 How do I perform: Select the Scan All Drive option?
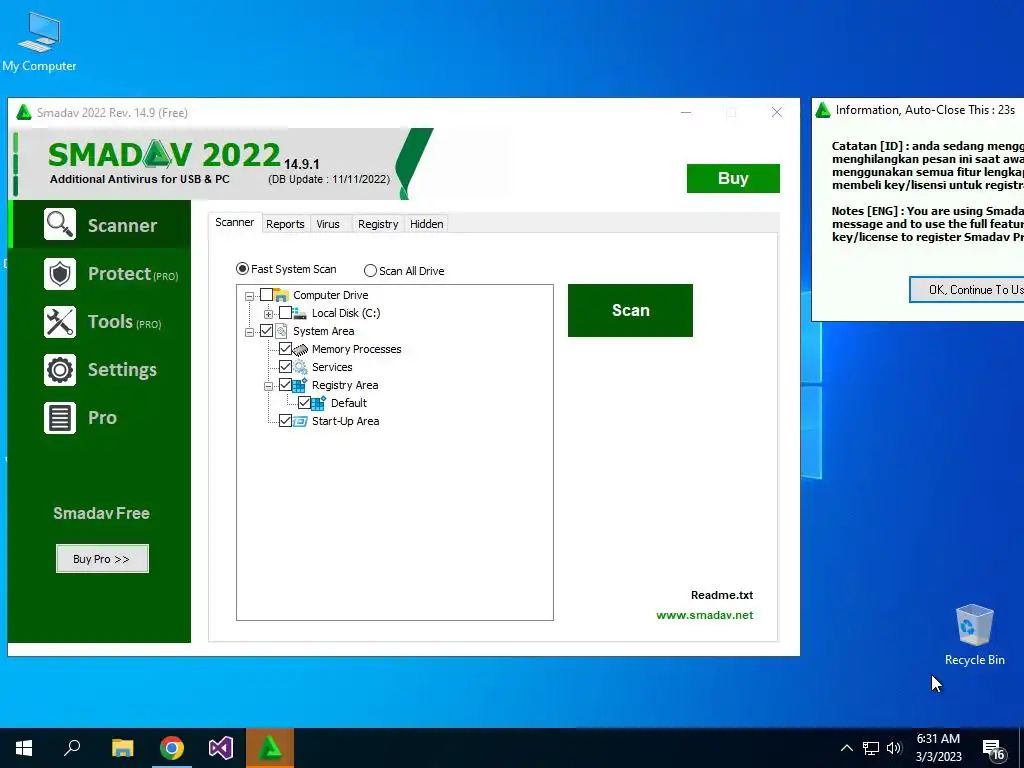(x=404, y=270)
